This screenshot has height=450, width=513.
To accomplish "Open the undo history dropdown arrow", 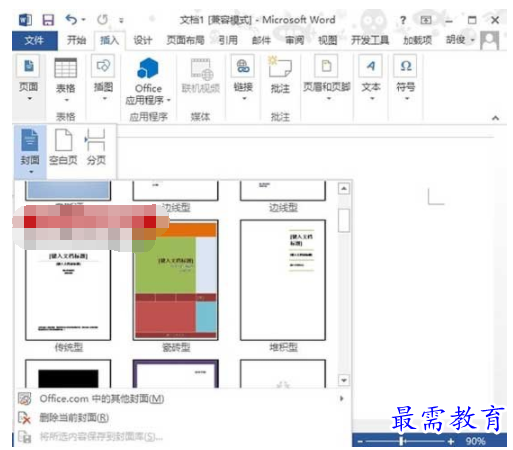I will [x=83, y=20].
